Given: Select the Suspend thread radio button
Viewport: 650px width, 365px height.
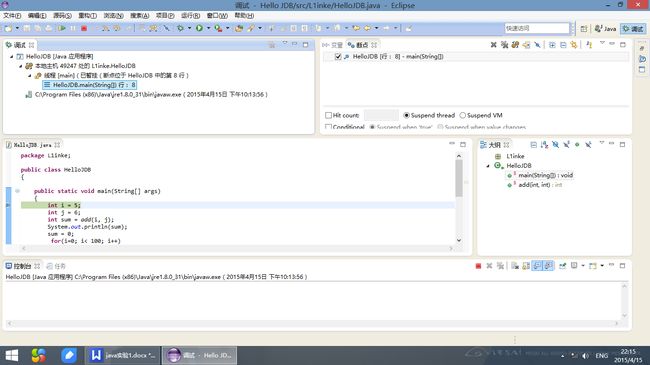Looking at the screenshot, I should point(406,115).
